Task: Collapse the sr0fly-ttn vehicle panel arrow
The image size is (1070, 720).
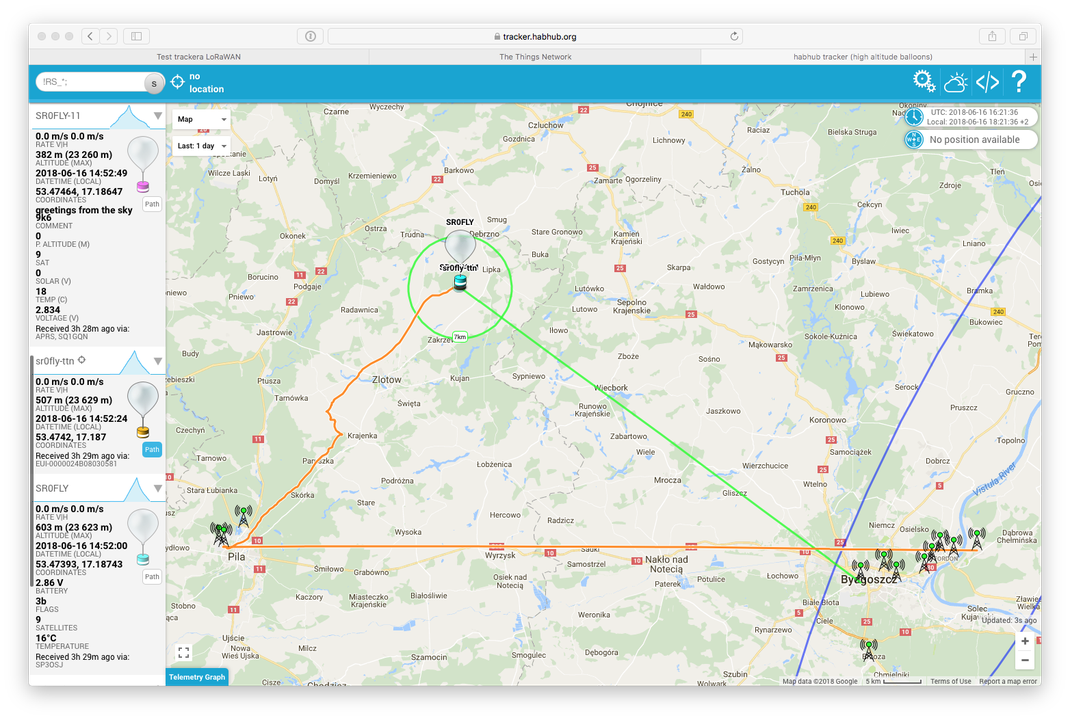Action: tap(158, 361)
